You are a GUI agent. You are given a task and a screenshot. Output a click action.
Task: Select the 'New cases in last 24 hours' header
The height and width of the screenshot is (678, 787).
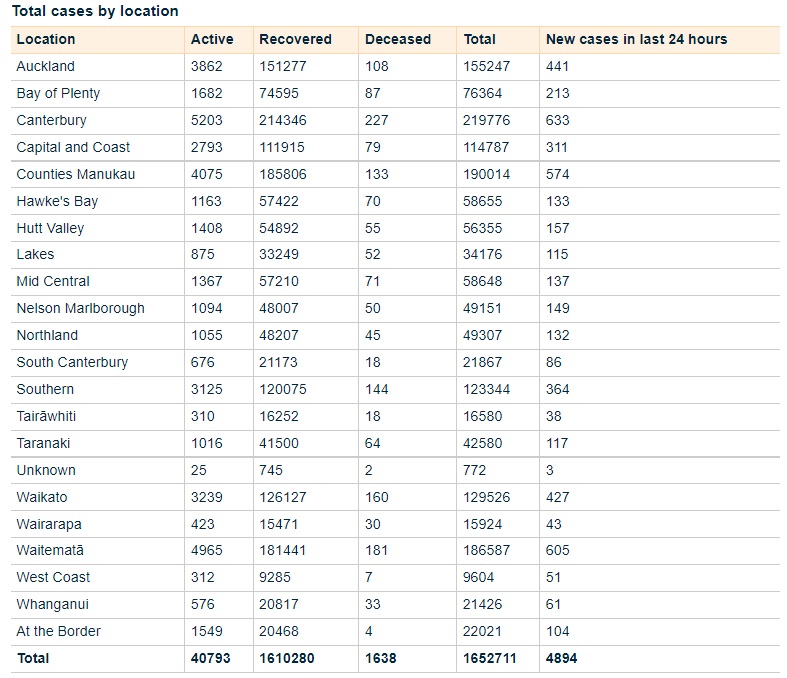tap(636, 39)
